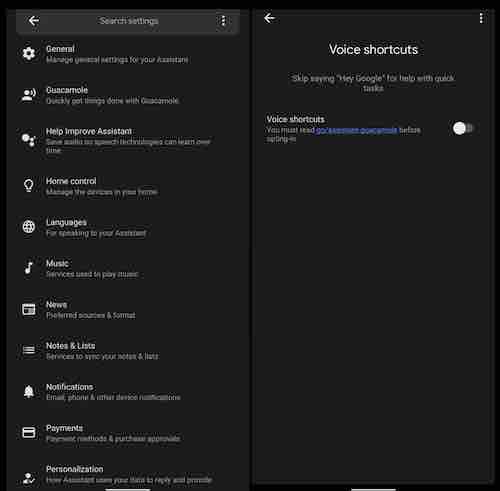
Task: Select the News entry
Action: click(128, 309)
